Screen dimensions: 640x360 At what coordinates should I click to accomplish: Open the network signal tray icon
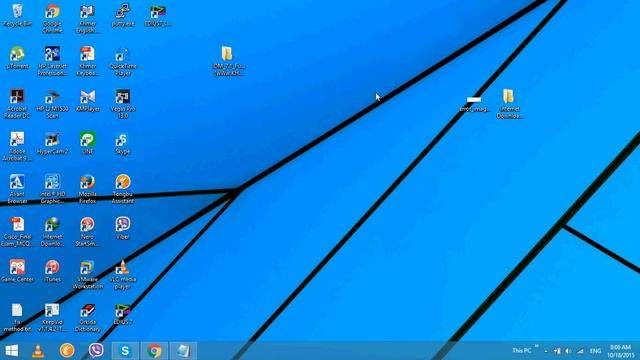coord(580,351)
